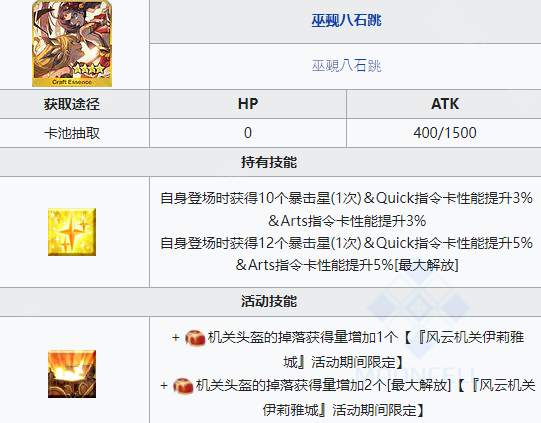Click the four gold stars on card

tap(89, 69)
